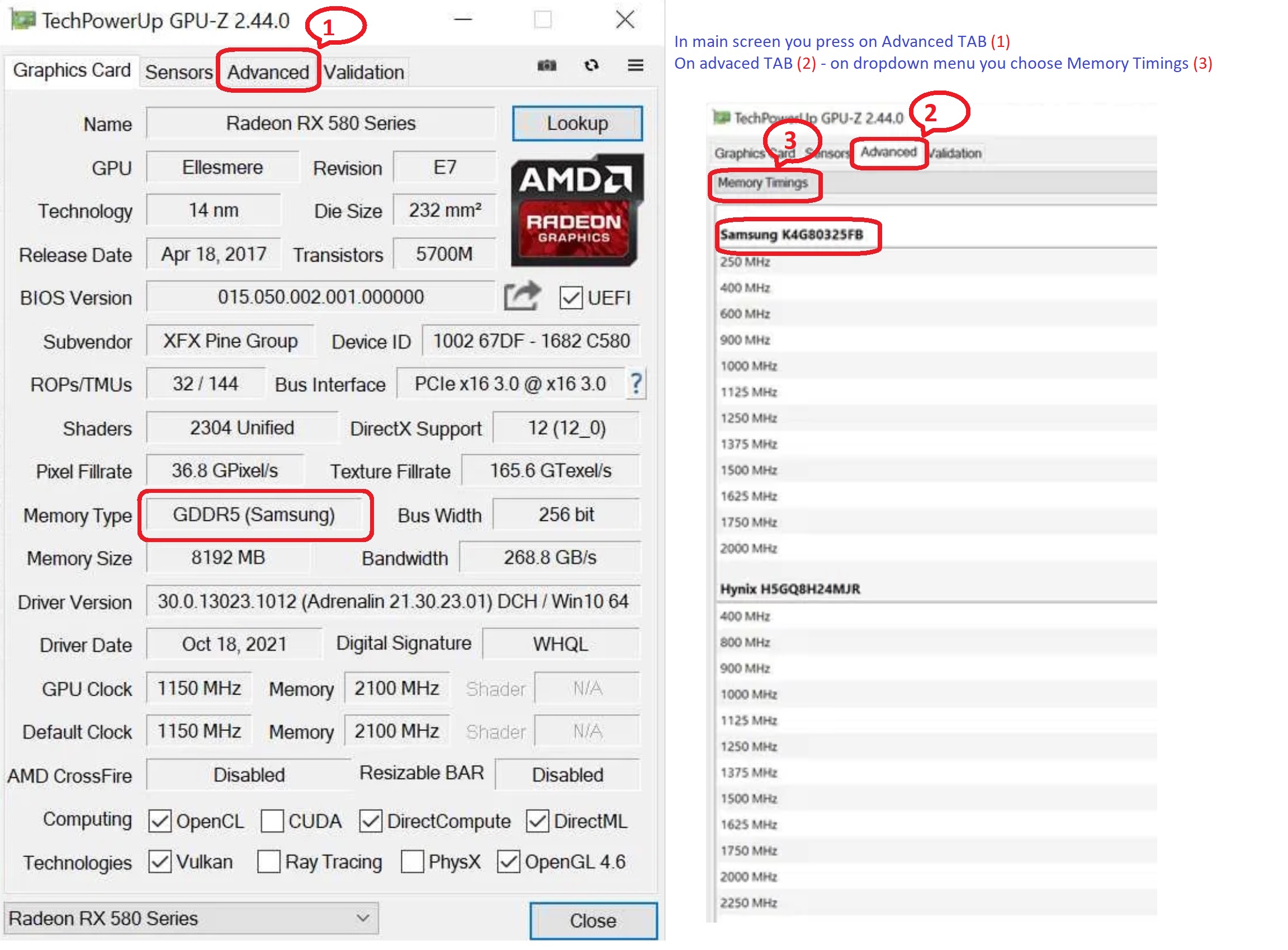Toggle the OpenGL 4.6 checkbox
Screen dimensions: 1288x950
(x=509, y=863)
